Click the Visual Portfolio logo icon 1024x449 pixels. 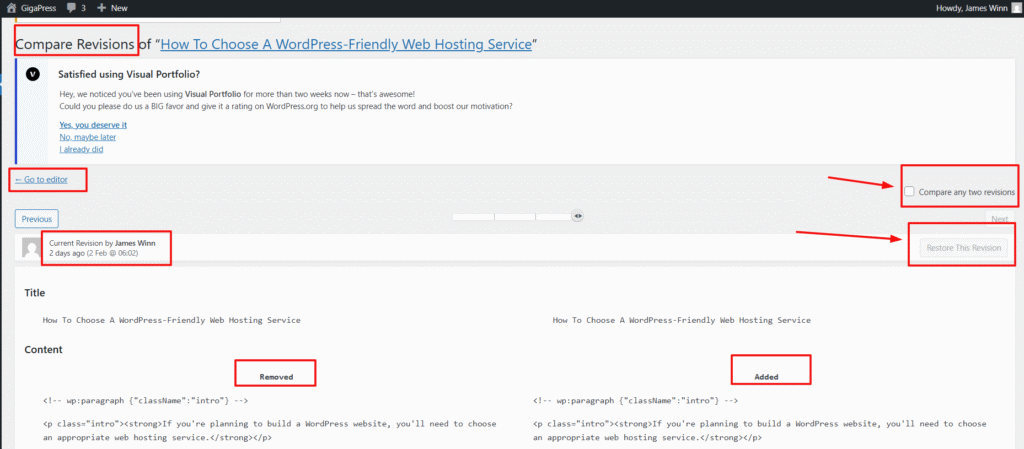33,74
